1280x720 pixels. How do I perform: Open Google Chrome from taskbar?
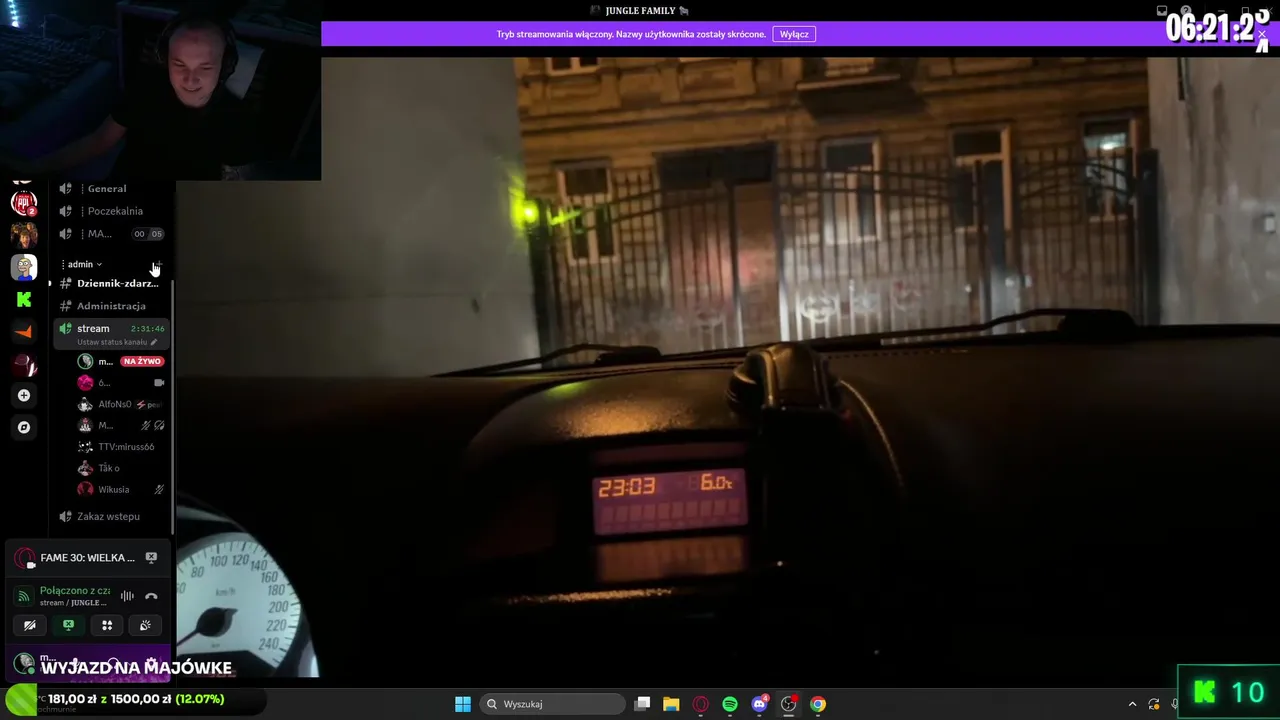click(x=818, y=704)
